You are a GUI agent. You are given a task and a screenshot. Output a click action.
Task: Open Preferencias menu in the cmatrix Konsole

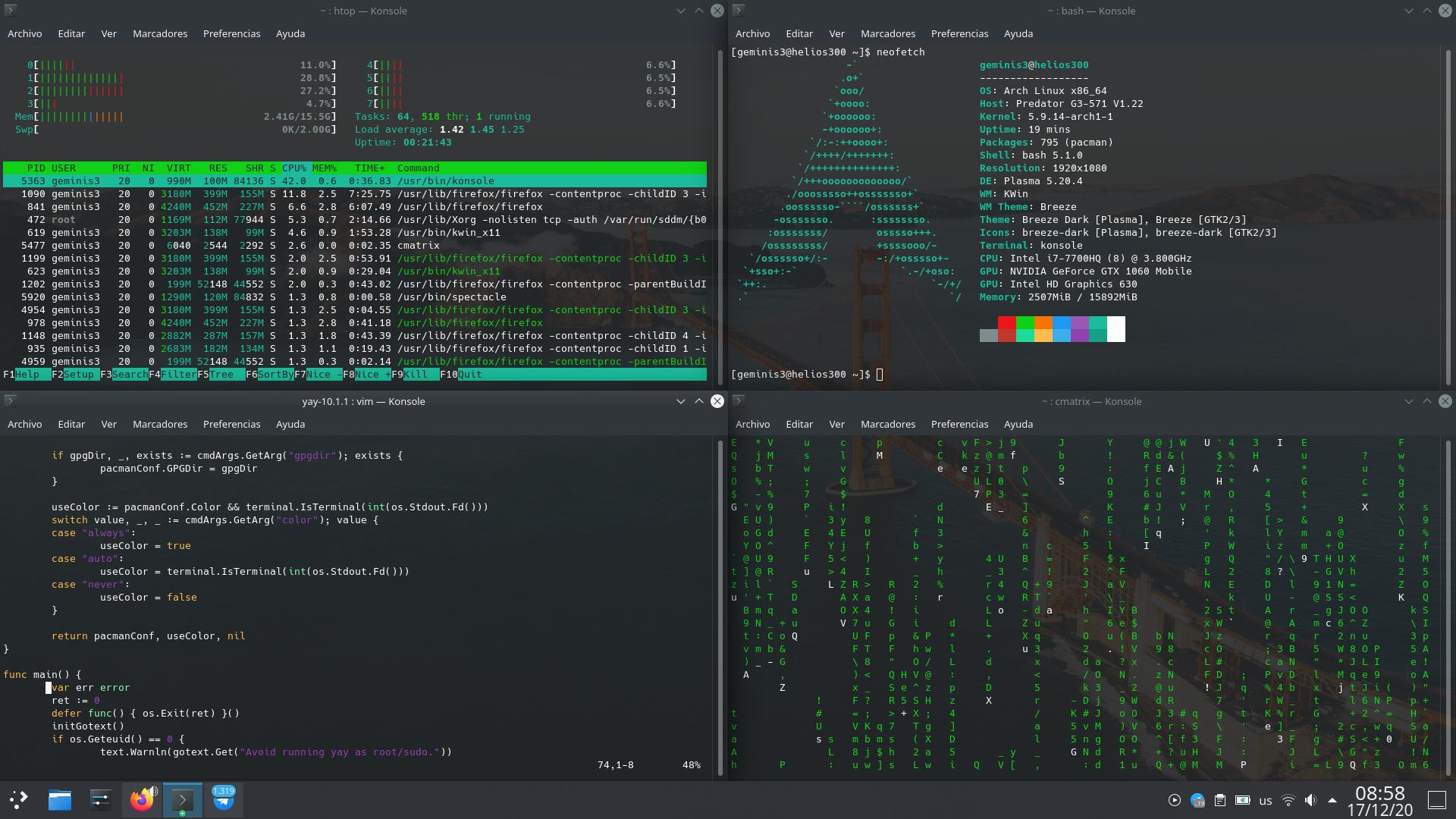click(959, 424)
